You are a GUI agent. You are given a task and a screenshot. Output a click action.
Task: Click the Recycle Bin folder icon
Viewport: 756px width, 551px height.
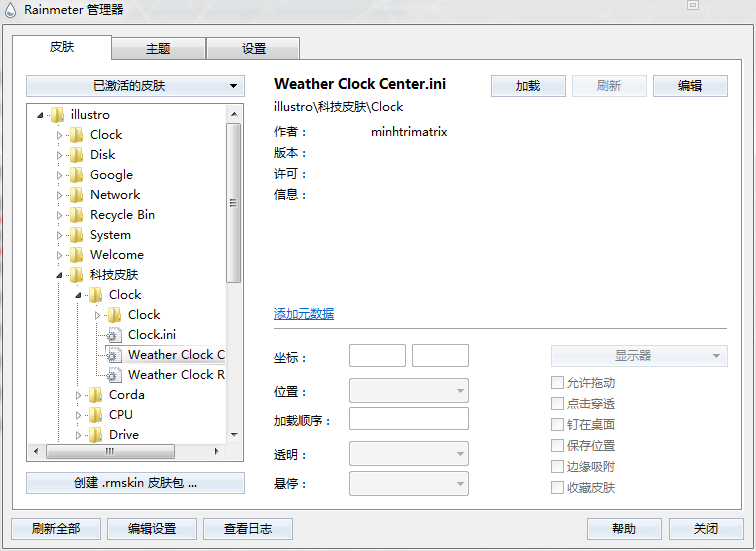pyautogui.click(x=76, y=215)
